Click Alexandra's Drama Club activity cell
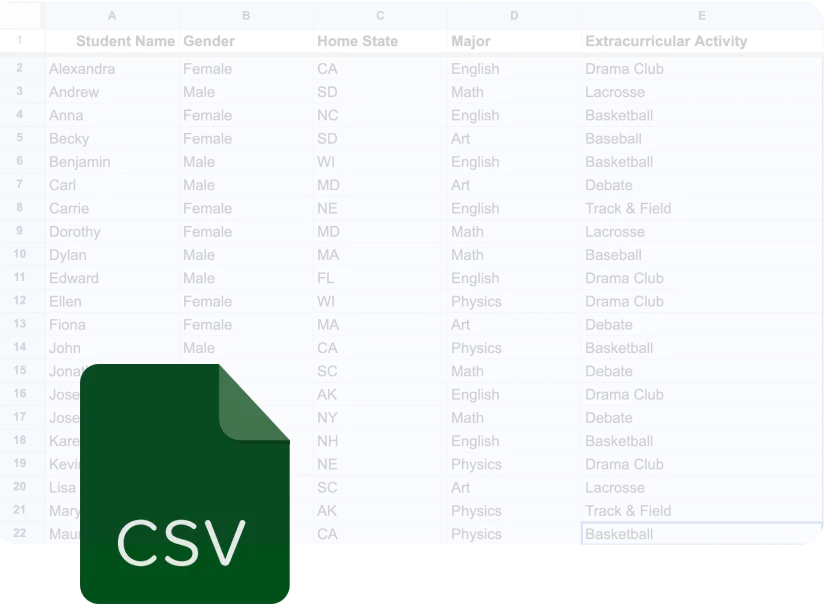 click(x=702, y=69)
